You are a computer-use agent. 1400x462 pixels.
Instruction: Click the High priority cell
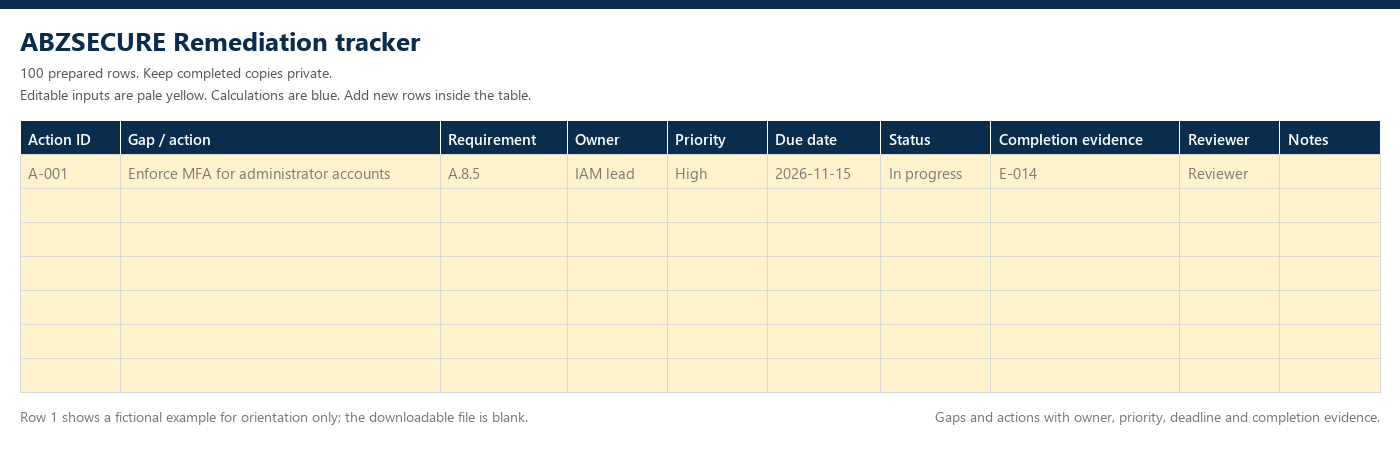[x=717, y=173]
